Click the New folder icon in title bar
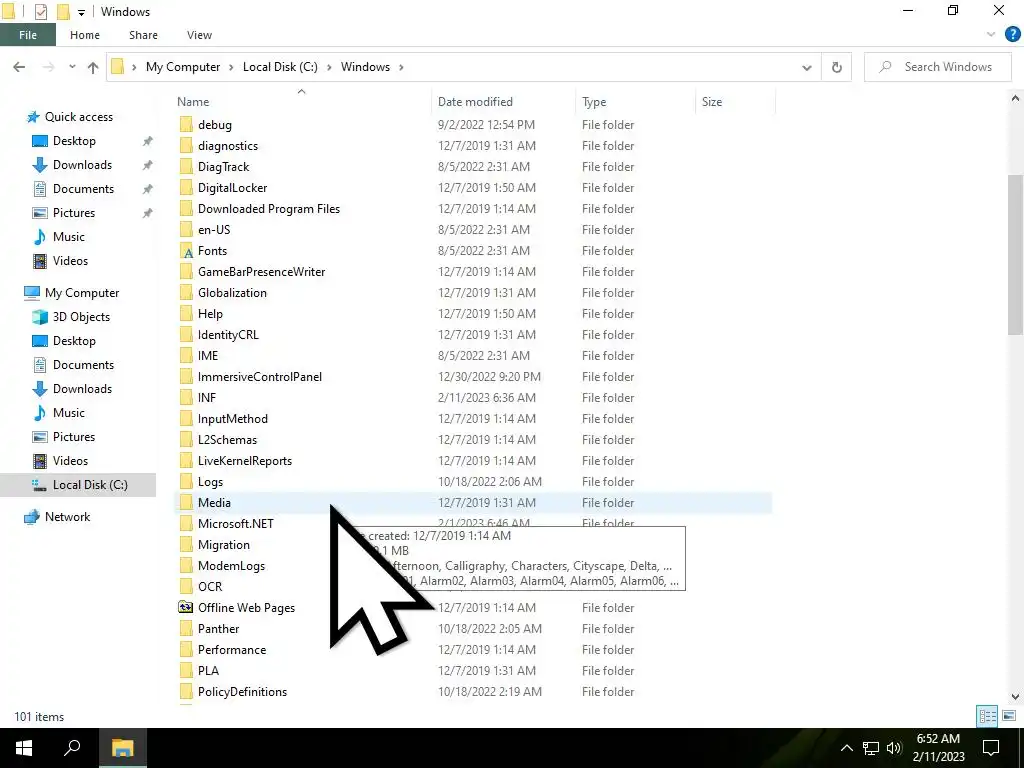The width and height of the screenshot is (1024, 768). click(63, 12)
